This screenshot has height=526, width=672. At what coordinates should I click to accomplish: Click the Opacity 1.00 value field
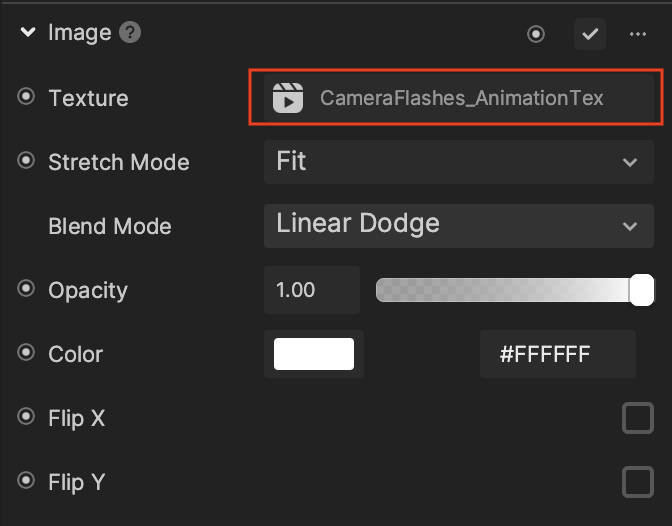point(312,290)
